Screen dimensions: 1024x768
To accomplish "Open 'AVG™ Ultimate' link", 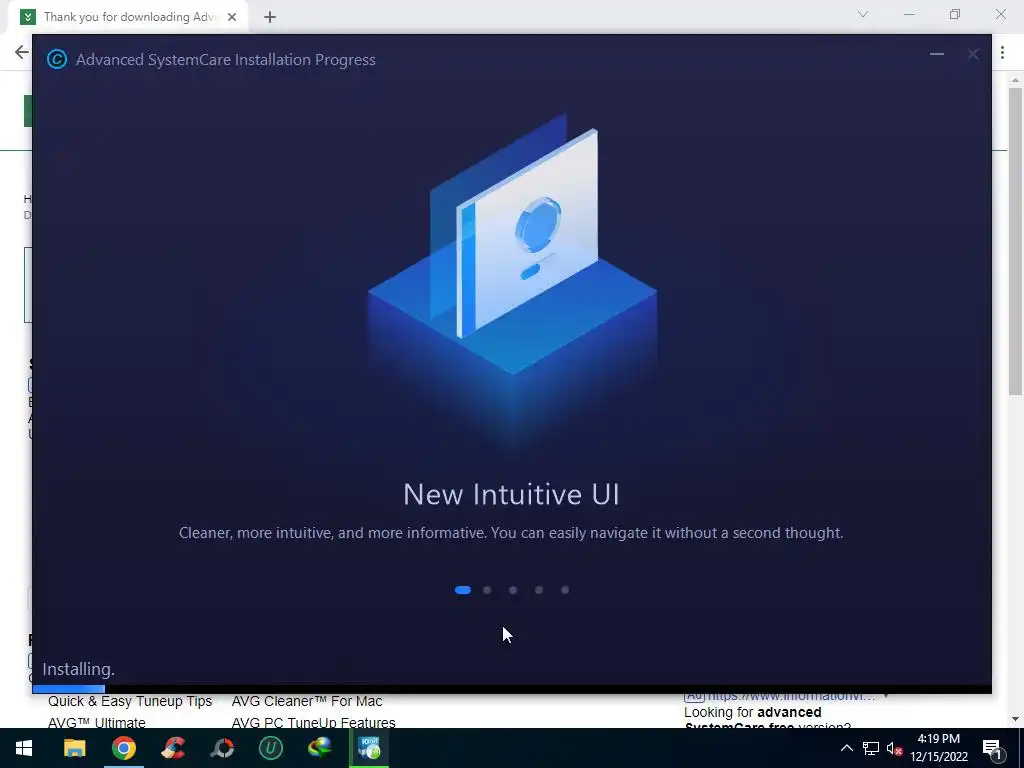I will click(97, 722).
